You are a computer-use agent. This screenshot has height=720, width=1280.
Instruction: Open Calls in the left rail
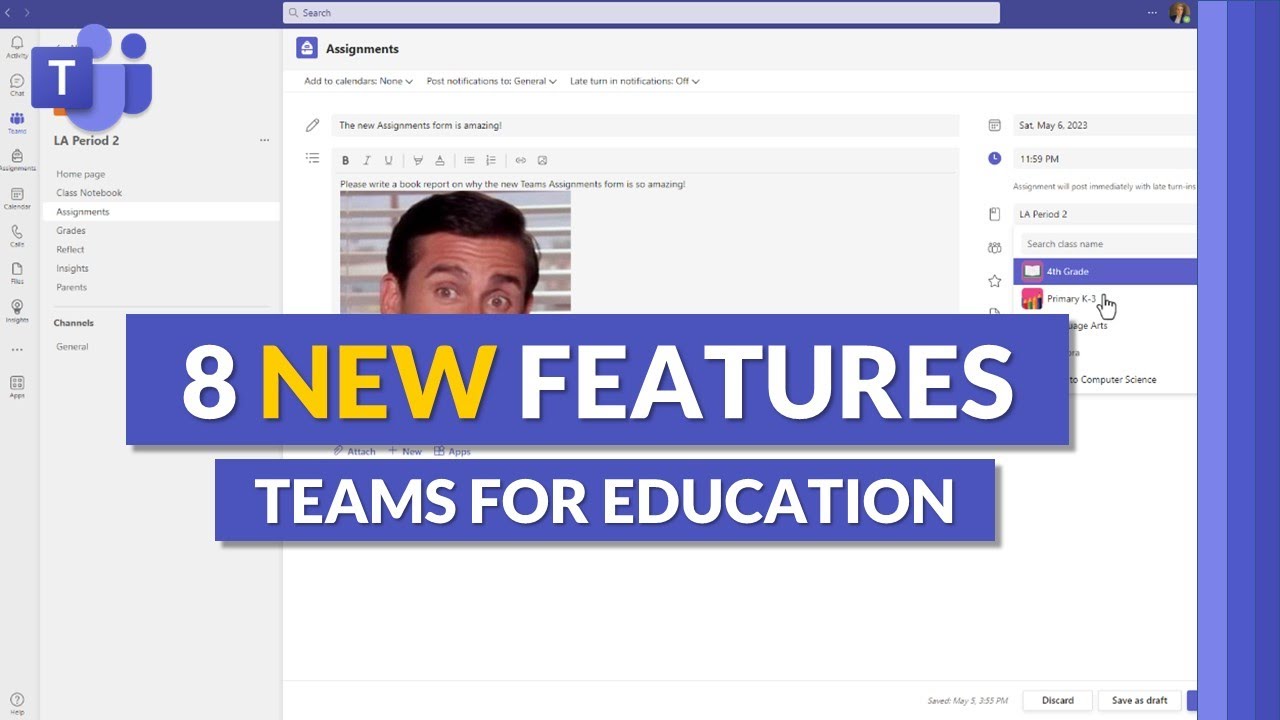pos(17,235)
